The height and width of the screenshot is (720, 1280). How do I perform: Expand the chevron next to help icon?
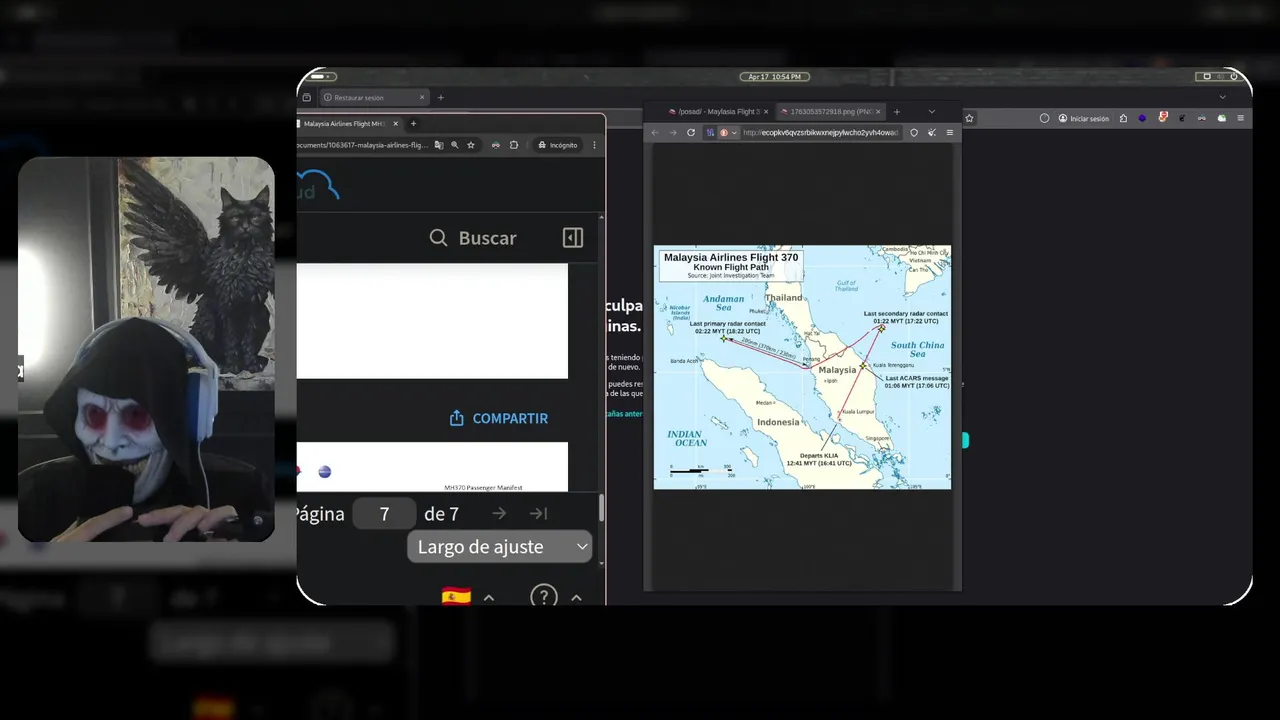point(576,598)
